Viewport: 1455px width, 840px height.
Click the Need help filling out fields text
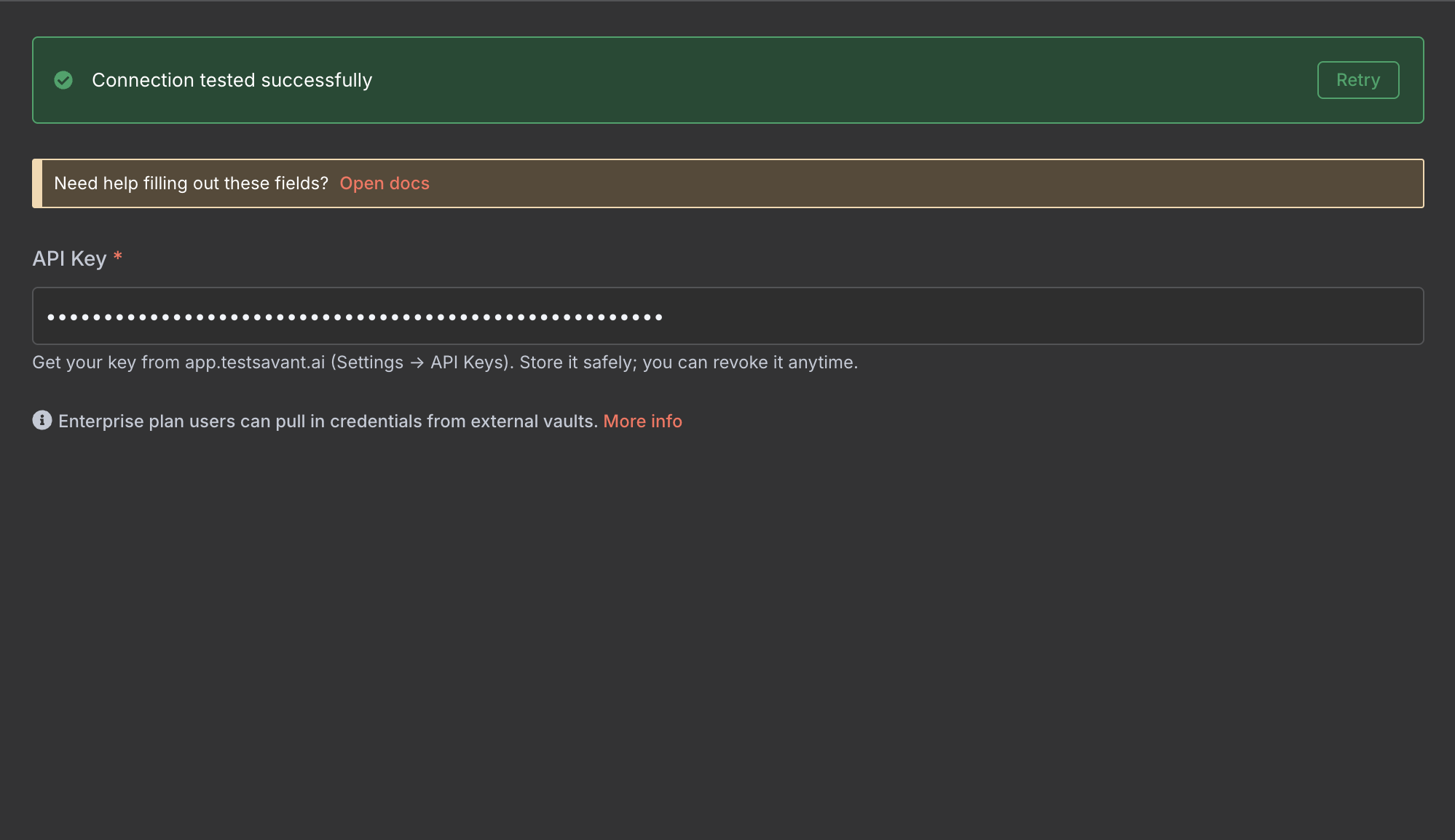pyautogui.click(x=191, y=183)
